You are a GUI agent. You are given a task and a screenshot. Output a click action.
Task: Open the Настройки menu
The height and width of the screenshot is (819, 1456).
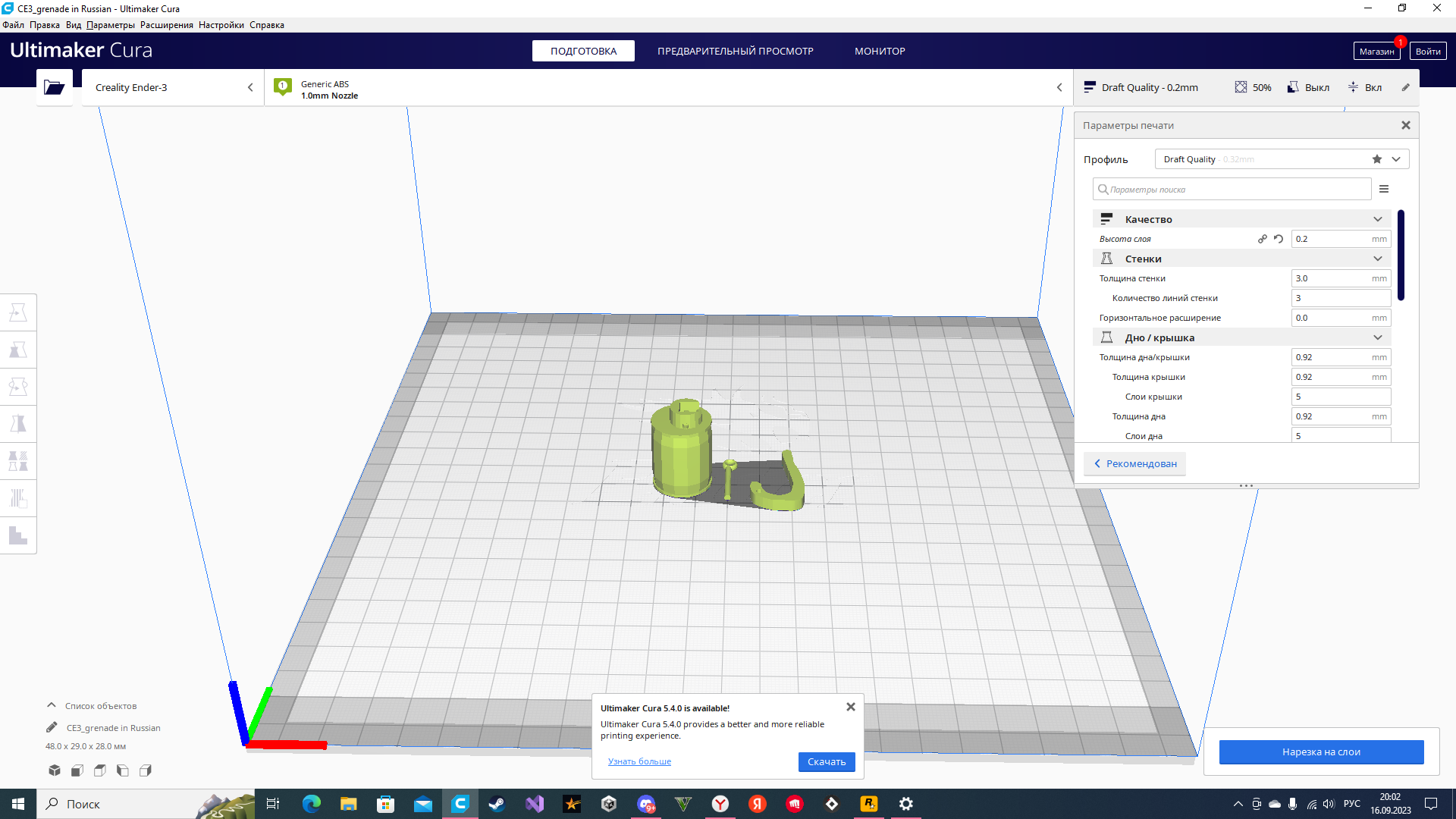coord(221,25)
